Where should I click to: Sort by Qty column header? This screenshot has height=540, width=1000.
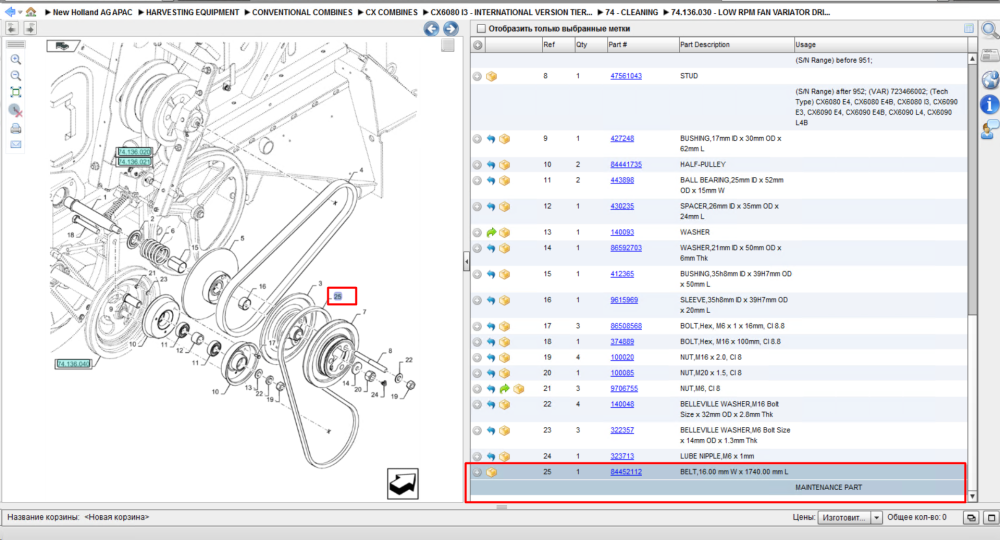[591, 45]
